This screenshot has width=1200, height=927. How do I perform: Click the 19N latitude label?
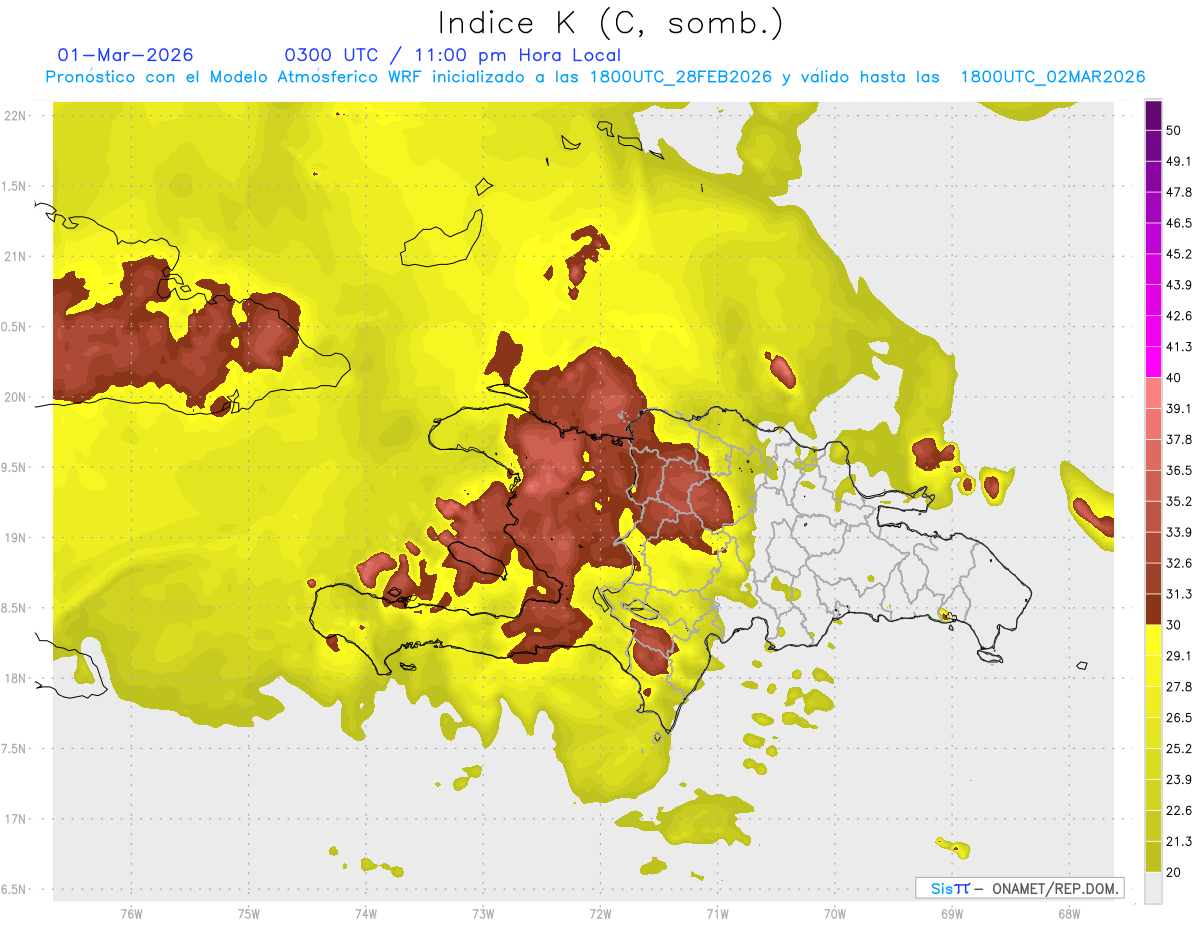(x=16, y=537)
